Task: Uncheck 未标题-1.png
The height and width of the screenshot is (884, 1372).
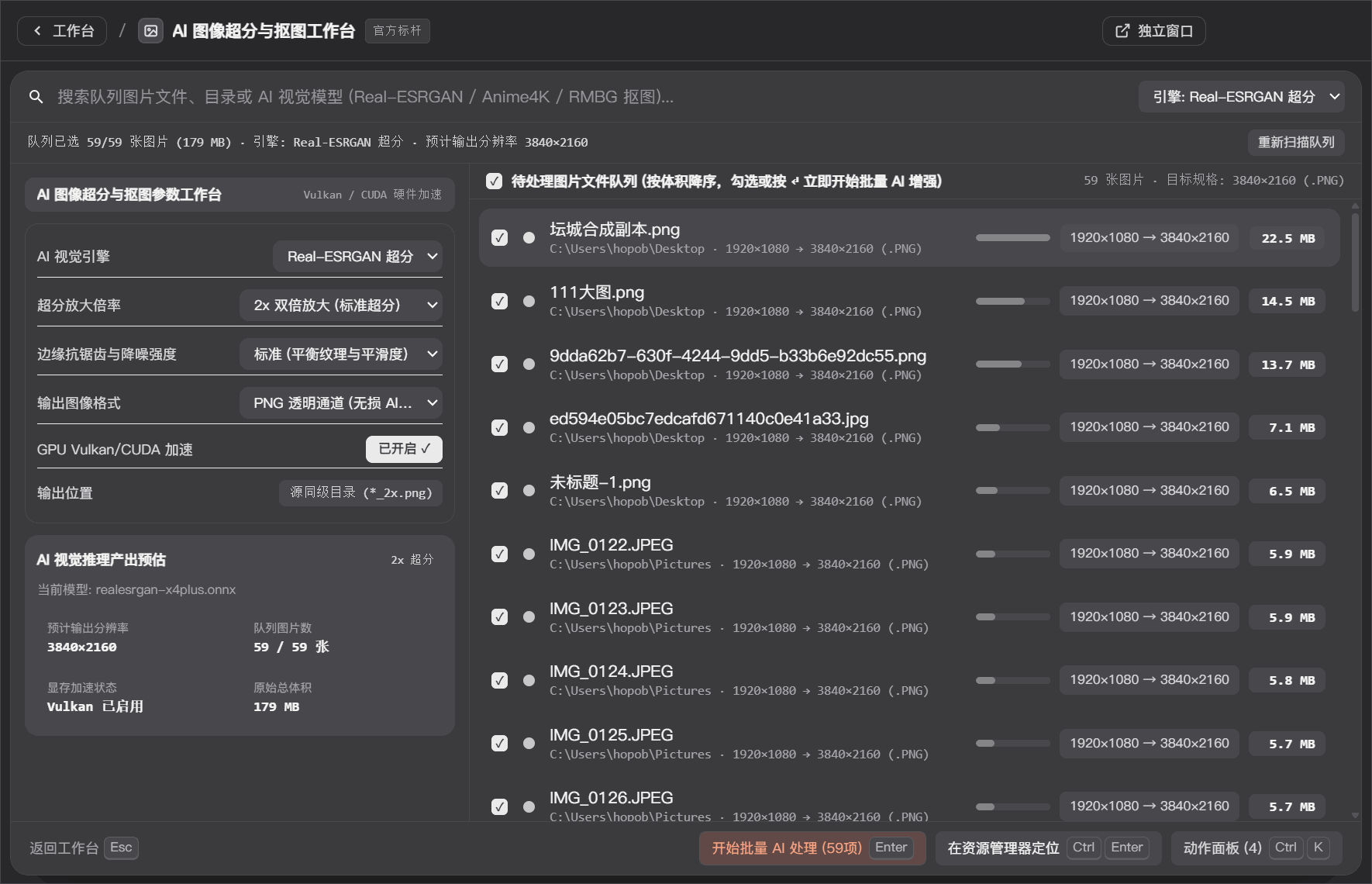Action: (500, 491)
